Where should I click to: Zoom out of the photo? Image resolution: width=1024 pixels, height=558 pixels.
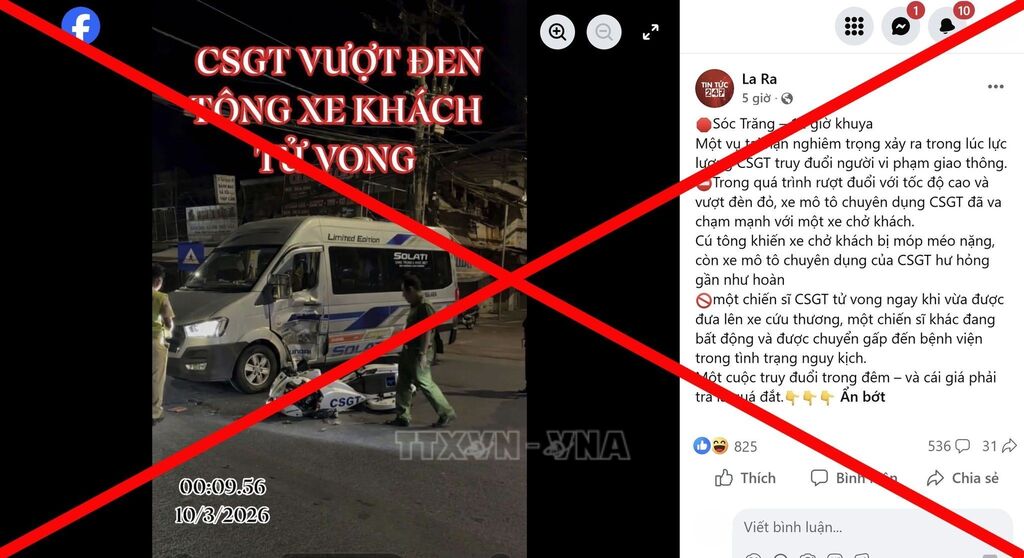(604, 31)
